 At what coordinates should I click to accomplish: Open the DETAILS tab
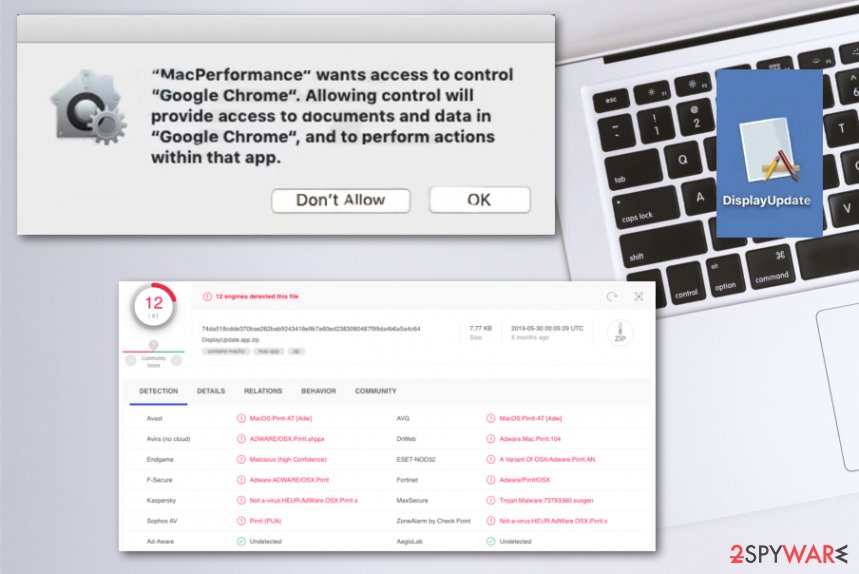211,391
